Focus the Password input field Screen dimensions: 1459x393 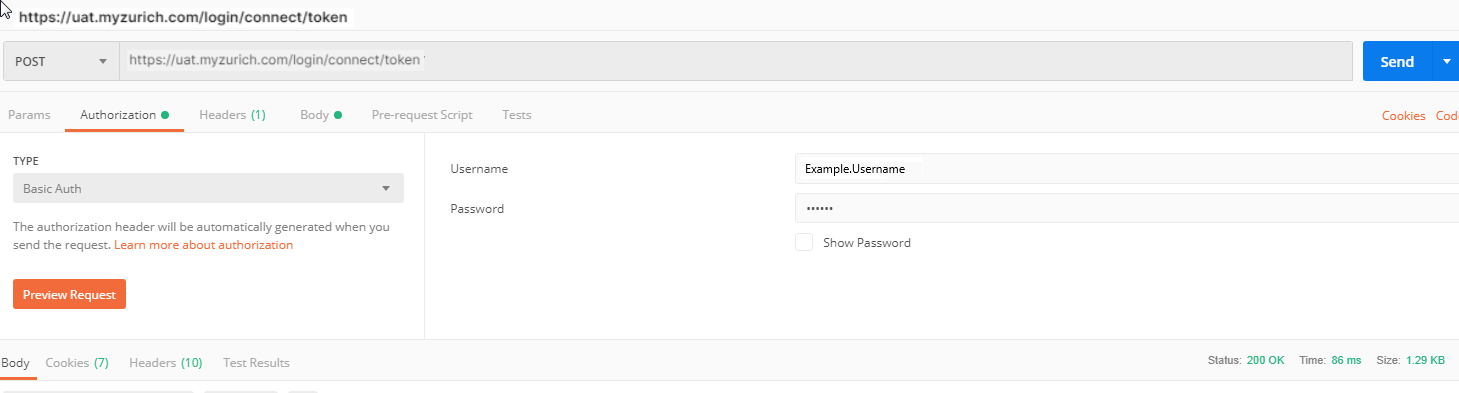pyautogui.click(x=1127, y=208)
